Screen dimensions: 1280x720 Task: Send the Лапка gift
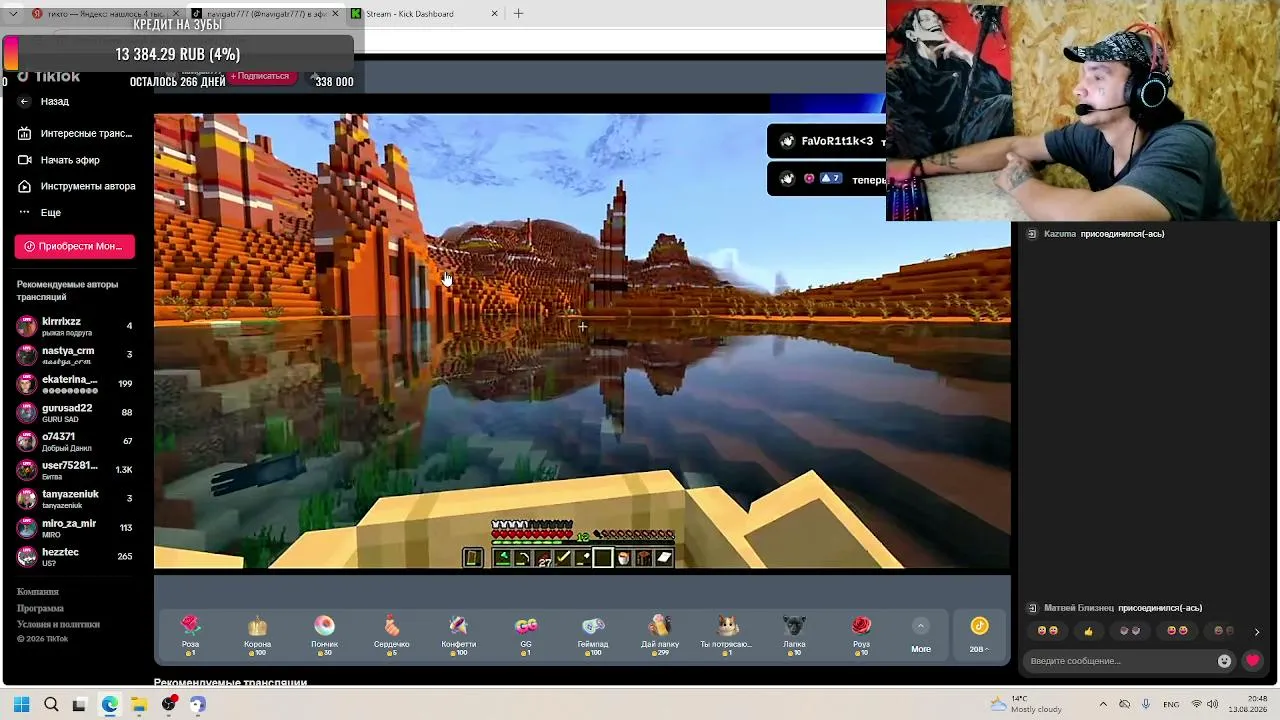click(x=794, y=634)
